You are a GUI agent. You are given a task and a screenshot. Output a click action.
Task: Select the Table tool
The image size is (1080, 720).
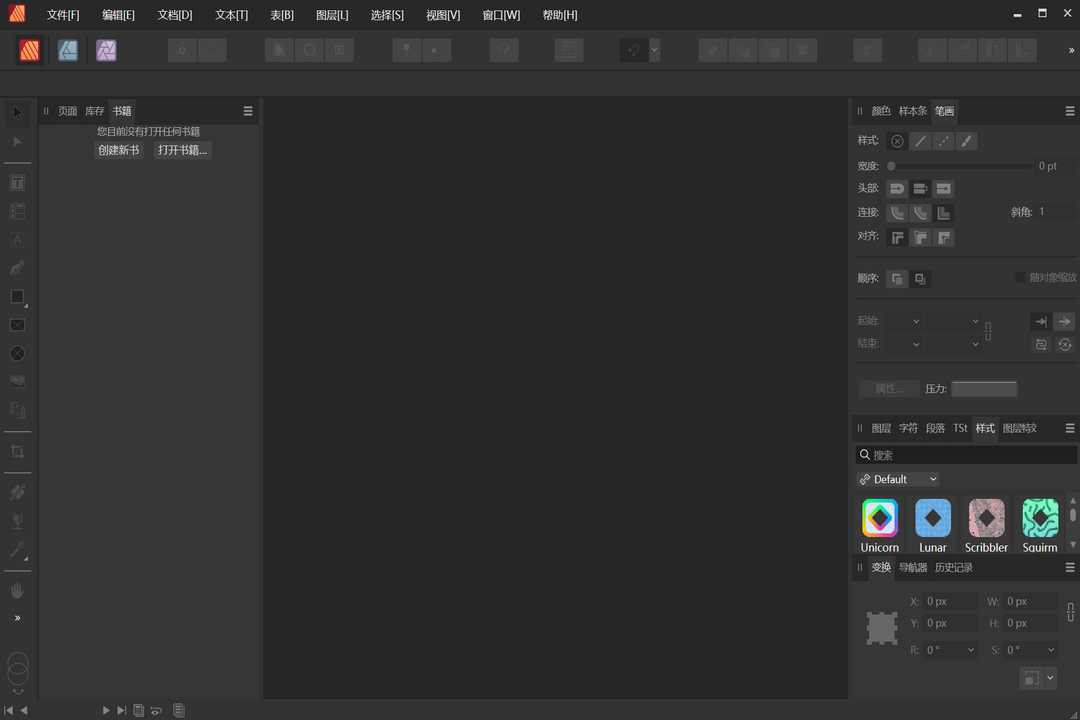click(x=17, y=211)
